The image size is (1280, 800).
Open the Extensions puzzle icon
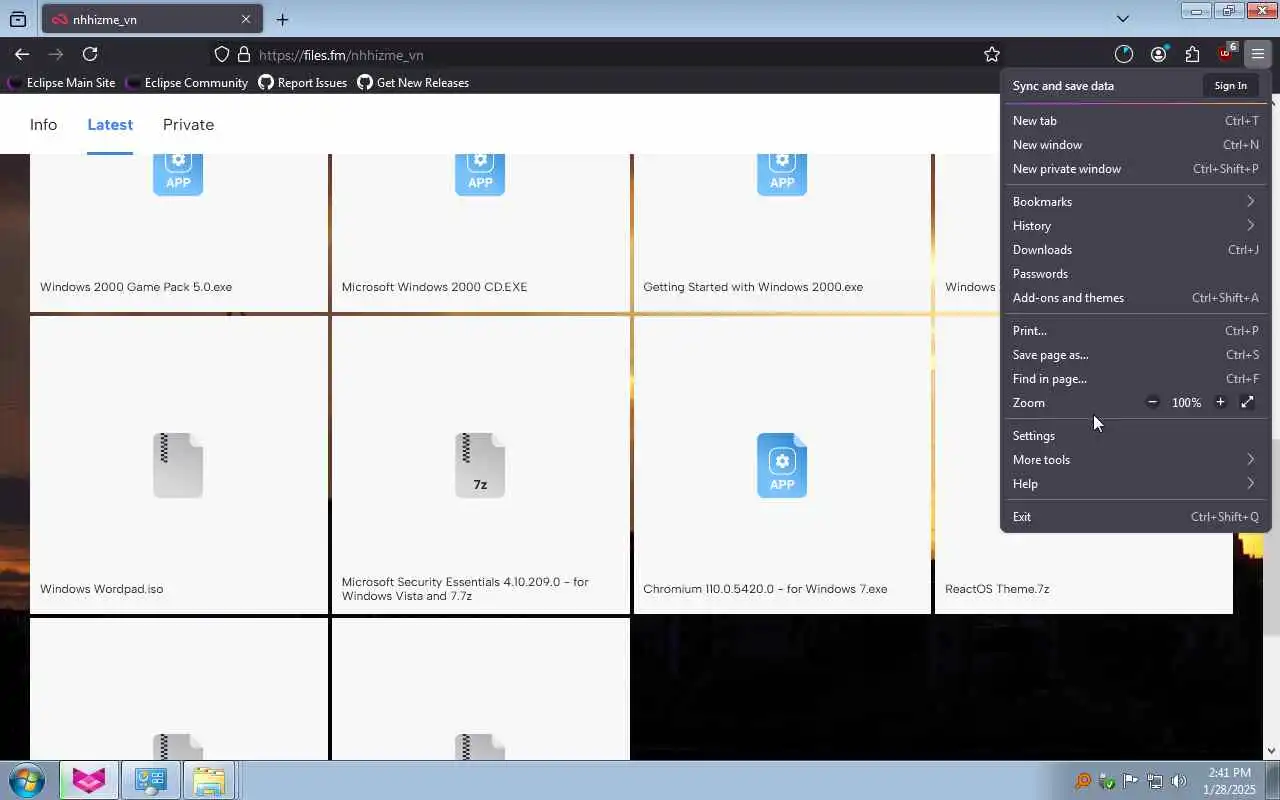[x=1192, y=54]
